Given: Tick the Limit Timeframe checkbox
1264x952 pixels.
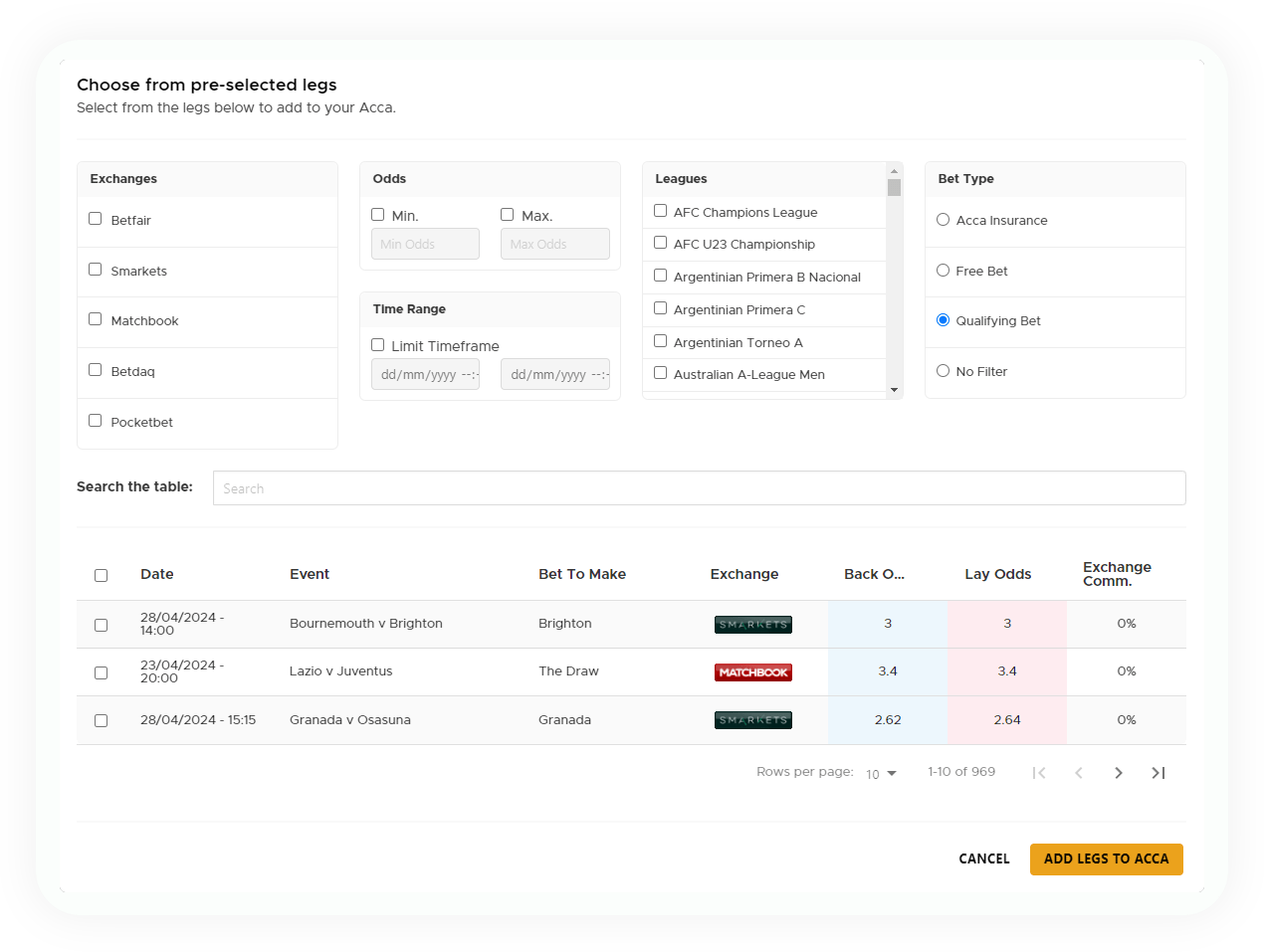Looking at the screenshot, I should 378,345.
